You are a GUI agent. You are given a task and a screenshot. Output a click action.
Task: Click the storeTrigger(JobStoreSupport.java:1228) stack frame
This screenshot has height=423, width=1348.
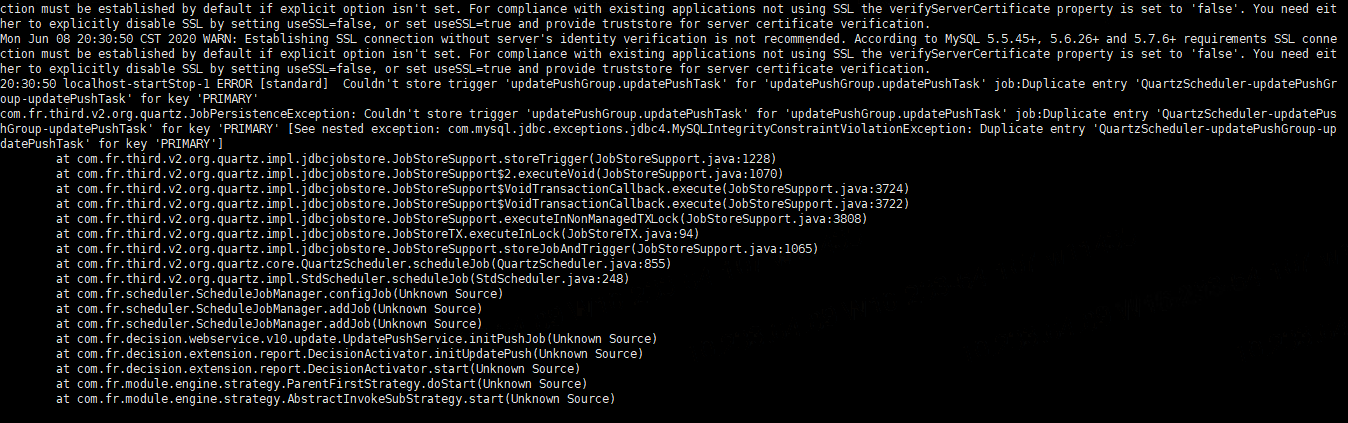[x=416, y=158]
